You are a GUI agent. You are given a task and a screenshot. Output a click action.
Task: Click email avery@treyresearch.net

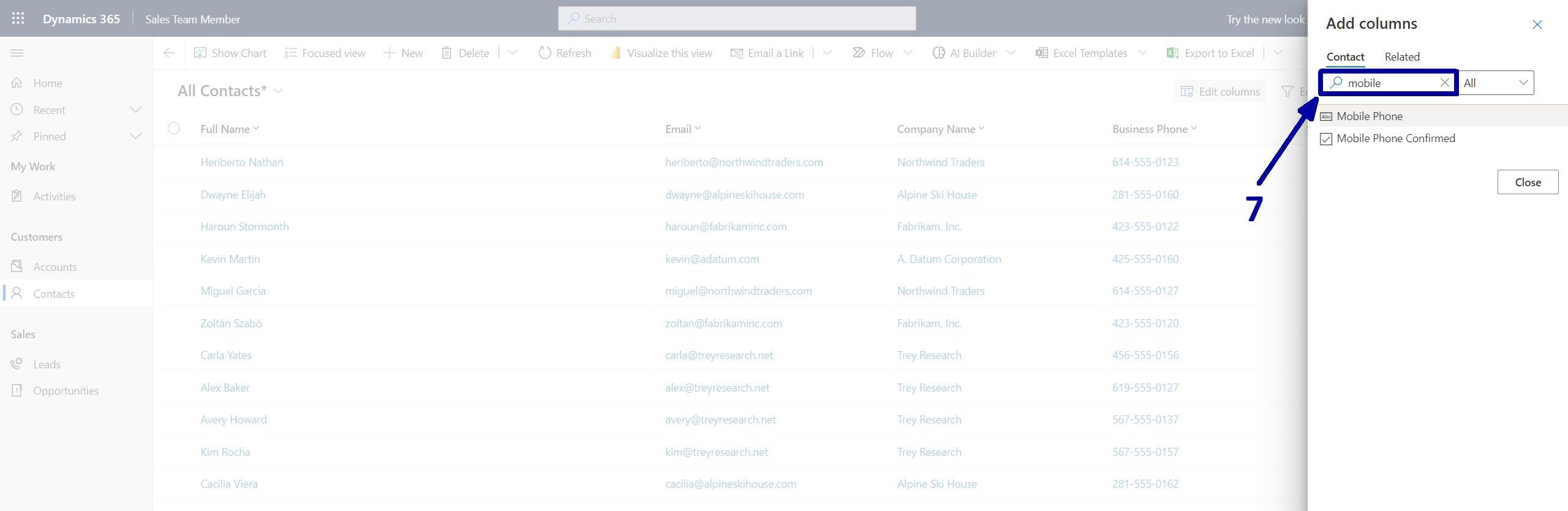(x=720, y=420)
